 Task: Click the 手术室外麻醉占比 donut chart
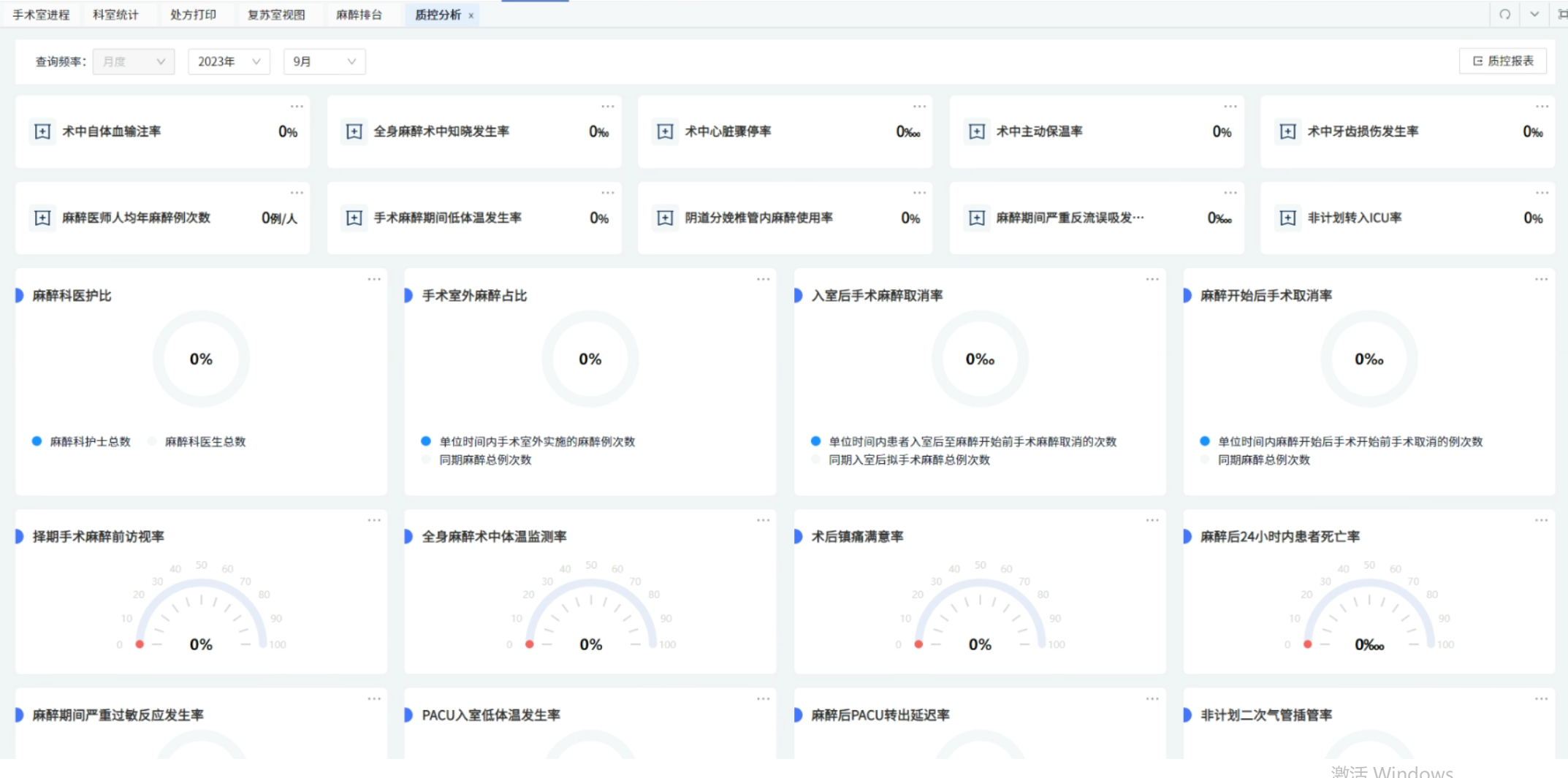tap(590, 359)
